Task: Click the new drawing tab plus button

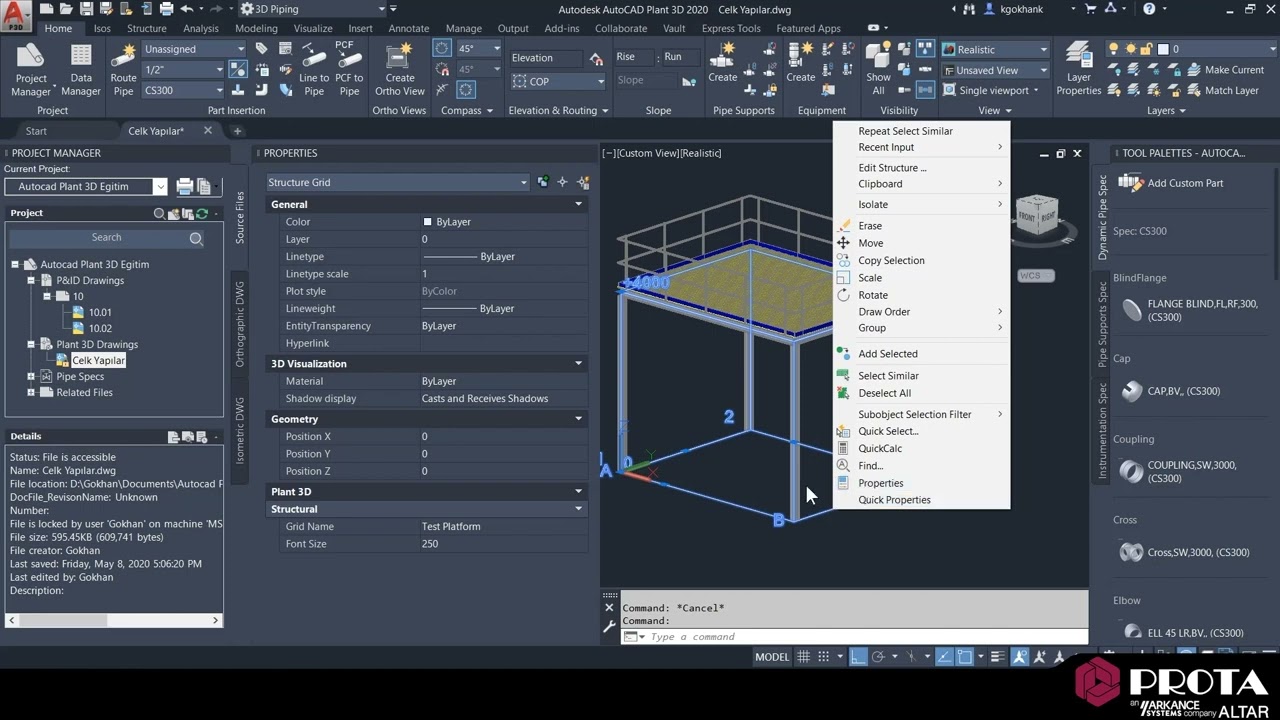Action: 237,131
